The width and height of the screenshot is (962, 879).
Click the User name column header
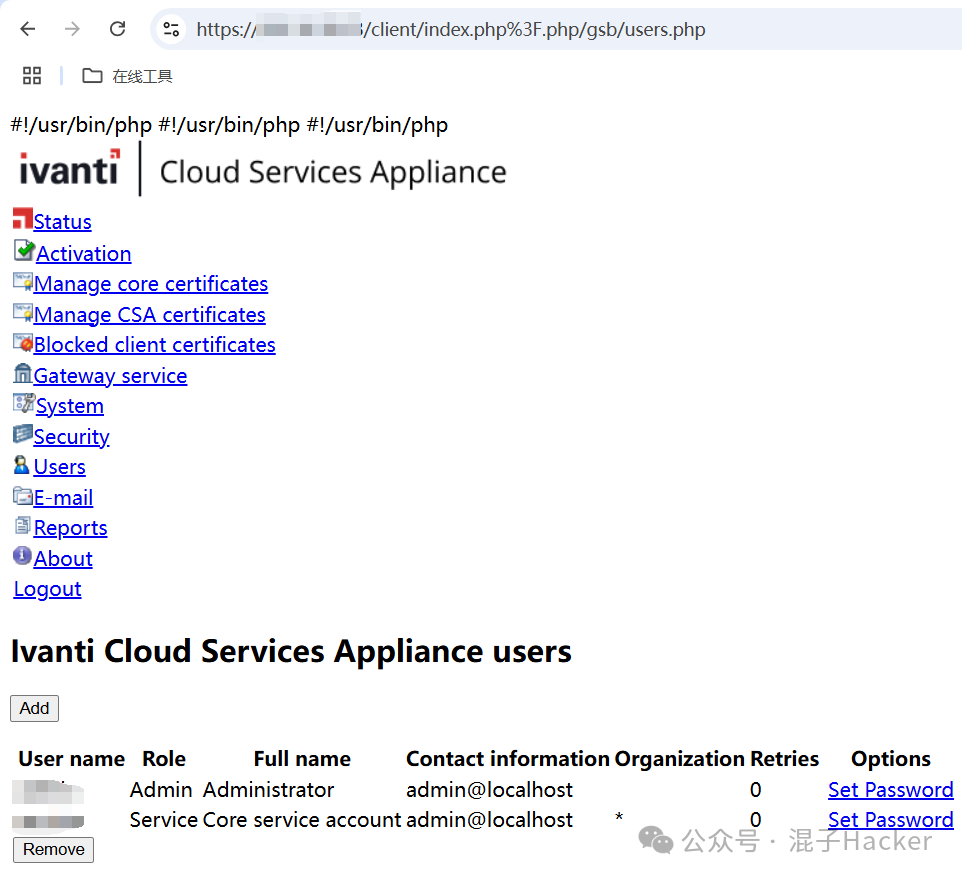point(72,759)
